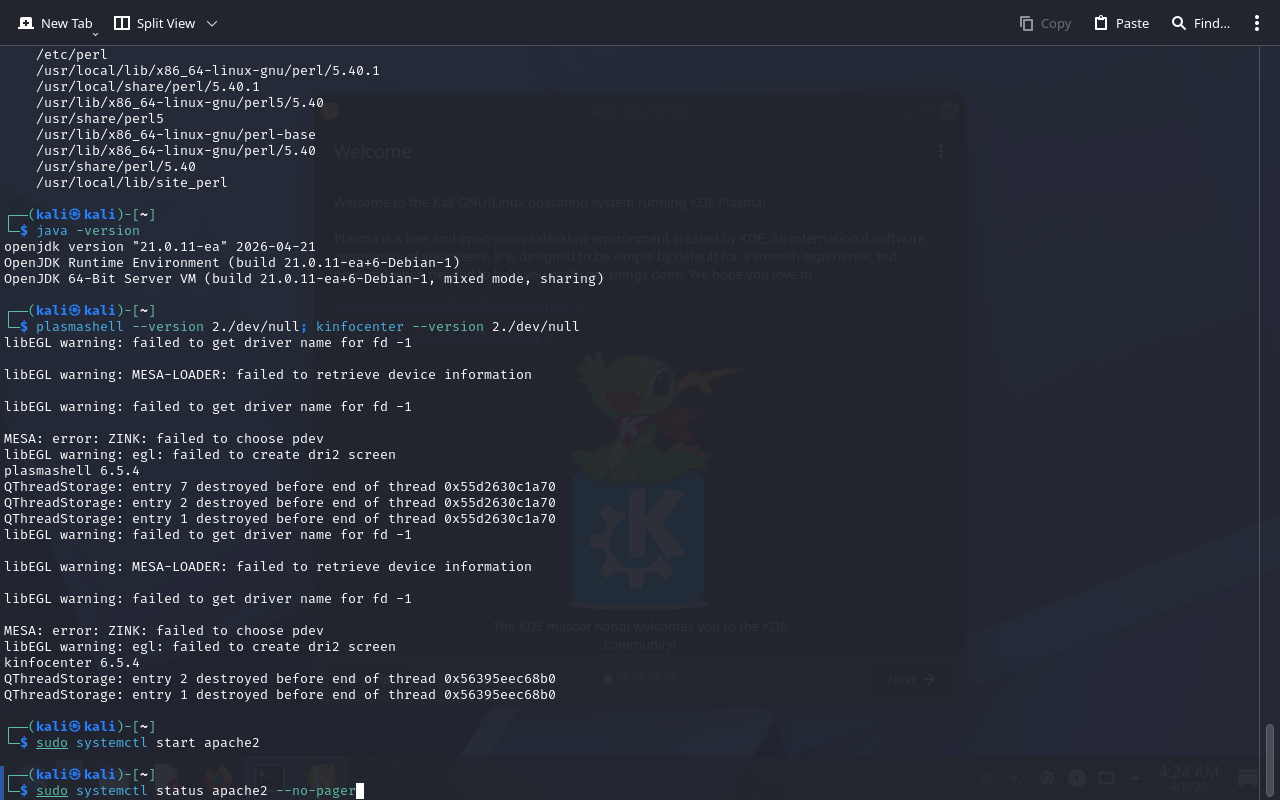The width and height of the screenshot is (1280, 800).
Task: Click the 'kinfocenter 6.5.4' output line
Action: pos(72,663)
